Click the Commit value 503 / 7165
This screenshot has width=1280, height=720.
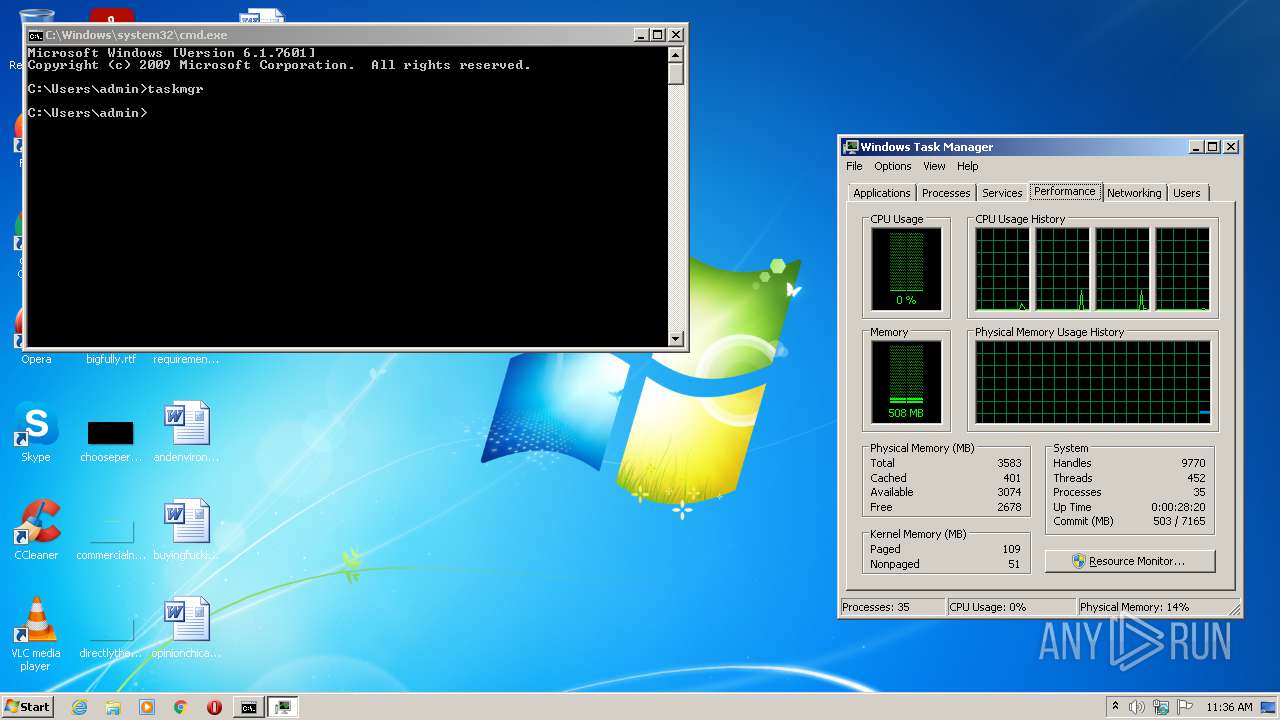tap(1179, 521)
